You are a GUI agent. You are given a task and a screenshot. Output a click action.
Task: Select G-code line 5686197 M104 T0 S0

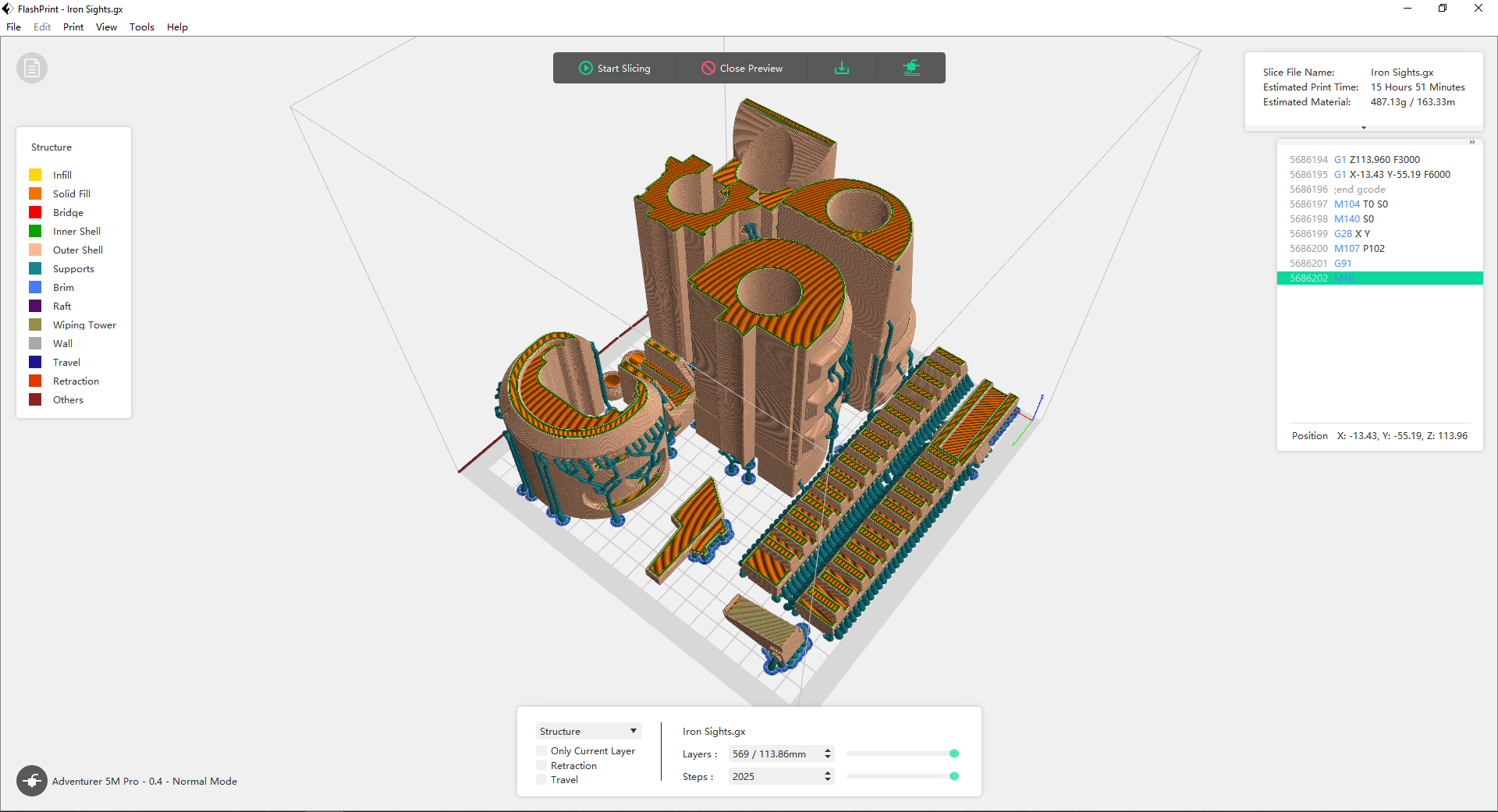(1379, 204)
